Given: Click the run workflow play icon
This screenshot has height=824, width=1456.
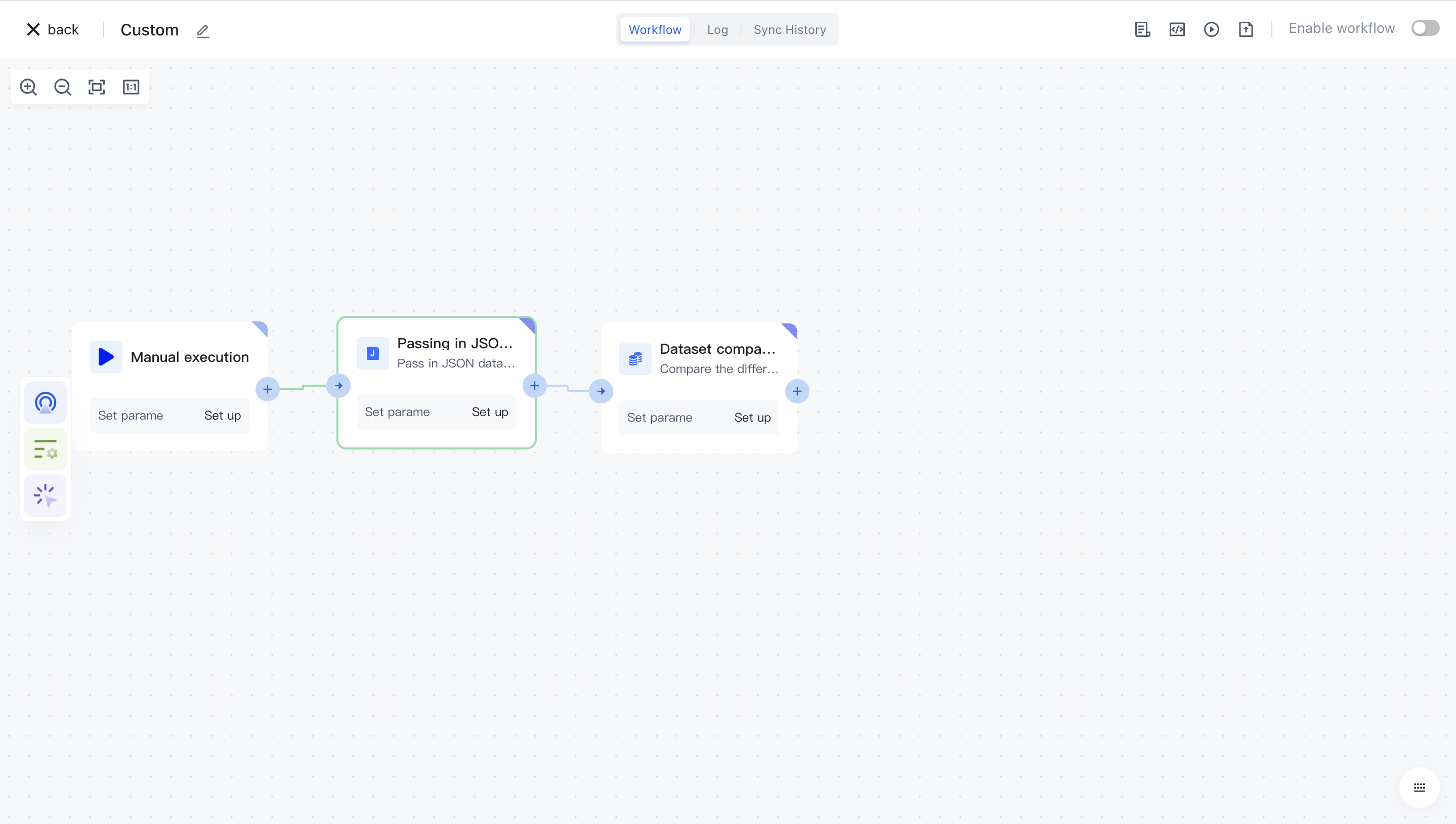Looking at the screenshot, I should tap(1211, 29).
